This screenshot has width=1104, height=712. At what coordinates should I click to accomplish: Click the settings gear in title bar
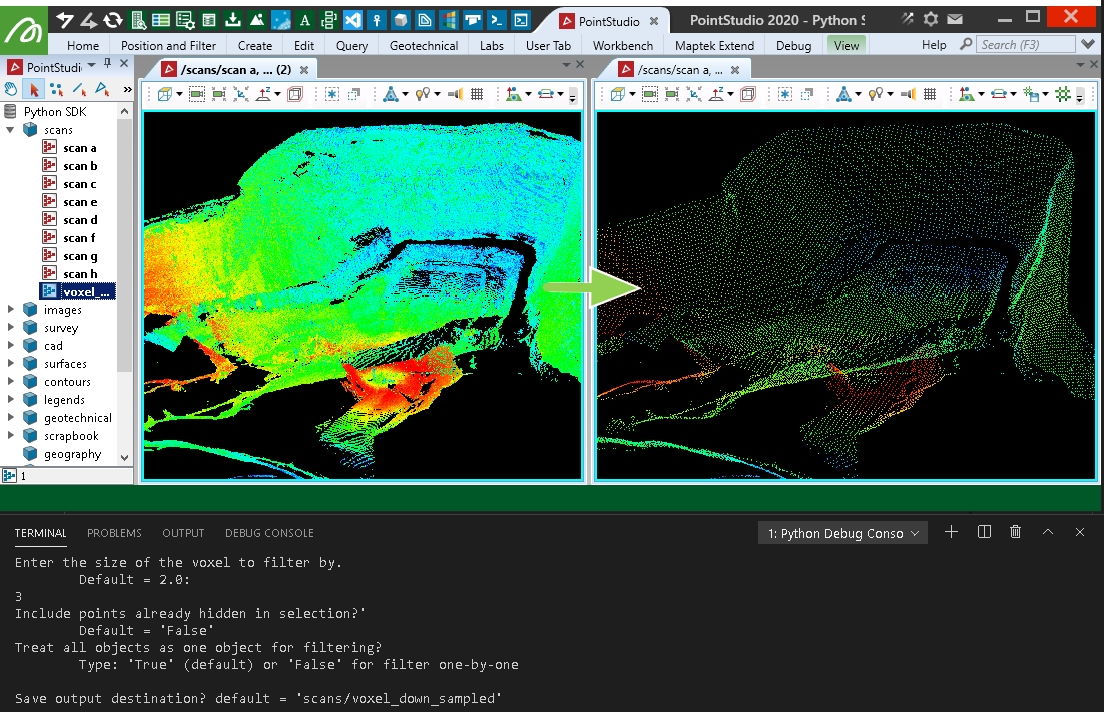pos(931,19)
